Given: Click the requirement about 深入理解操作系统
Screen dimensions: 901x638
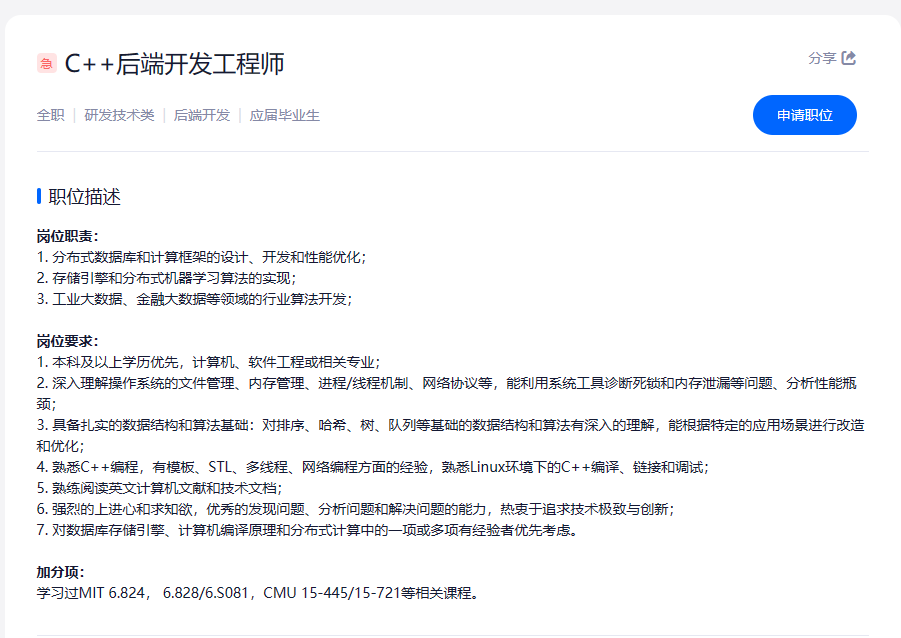Looking at the screenshot, I should pos(447,393).
